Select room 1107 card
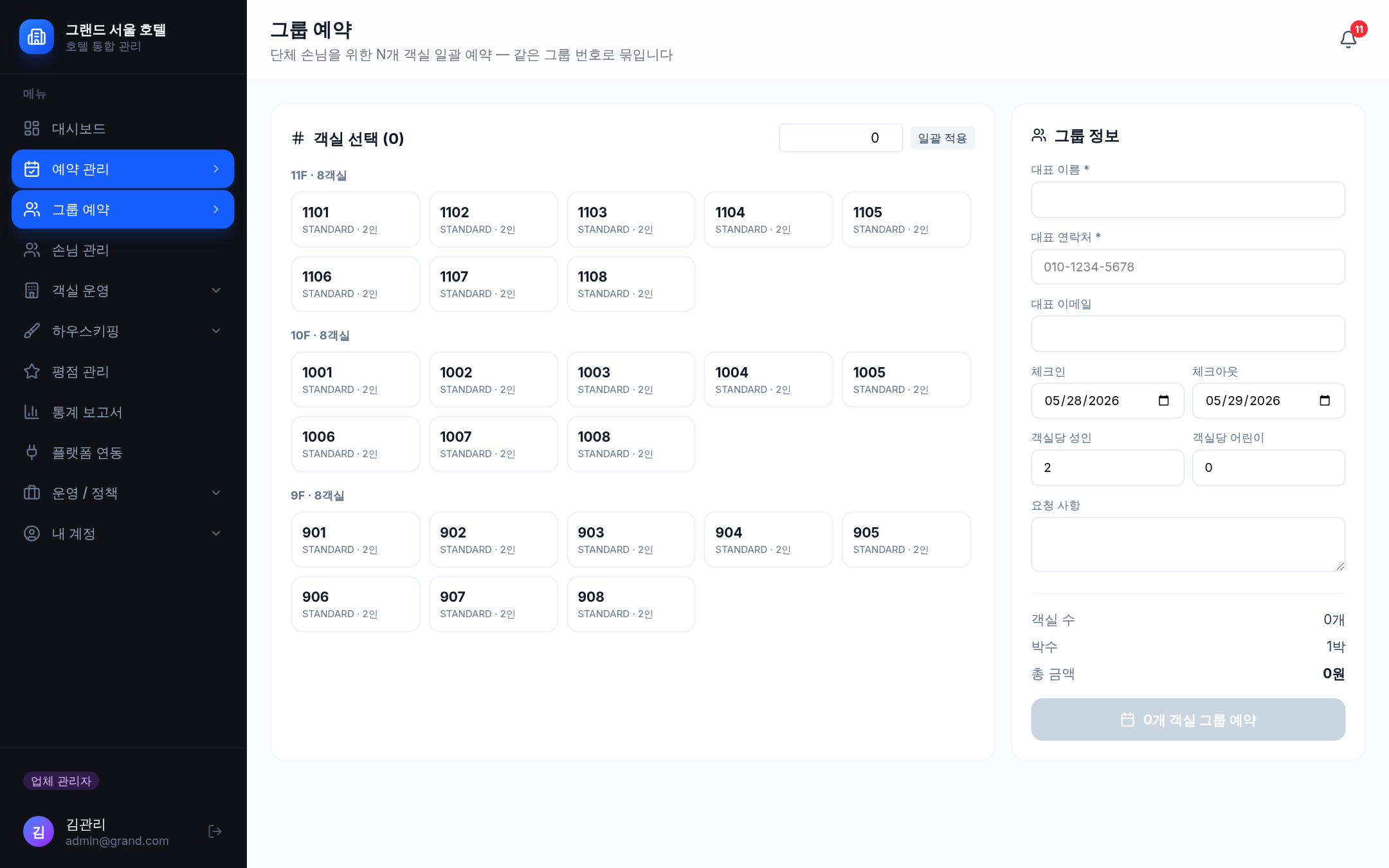The image size is (1389, 868). (x=493, y=284)
